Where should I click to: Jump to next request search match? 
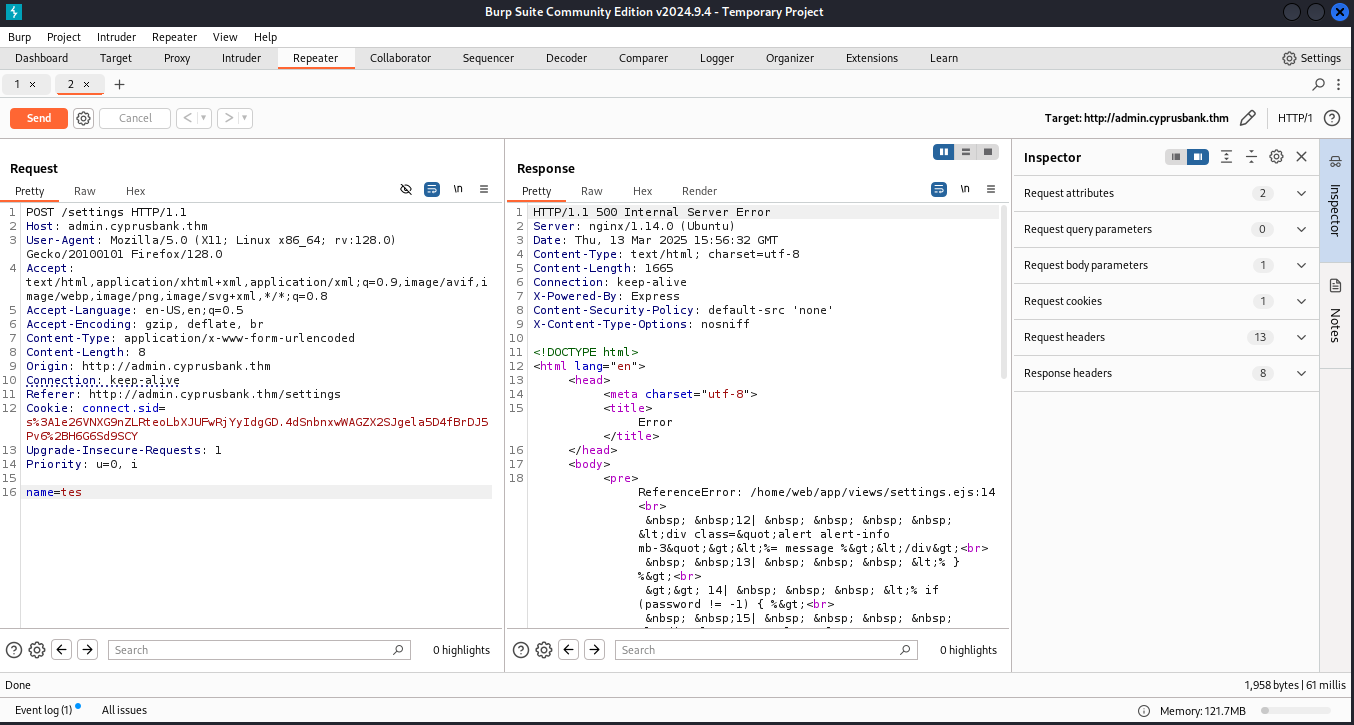pos(88,650)
